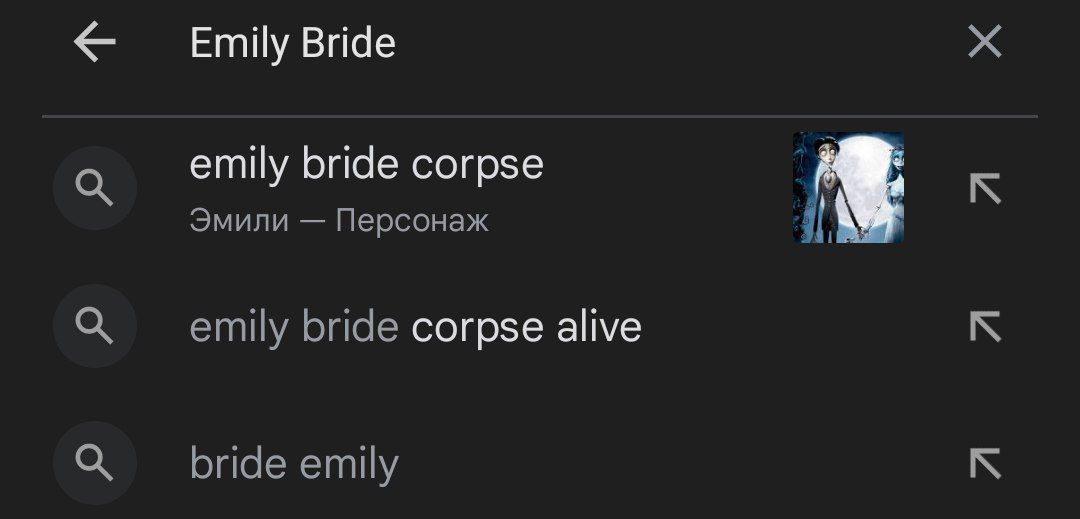
Task: Open the Corpse Bride character thumbnail
Action: pos(848,188)
